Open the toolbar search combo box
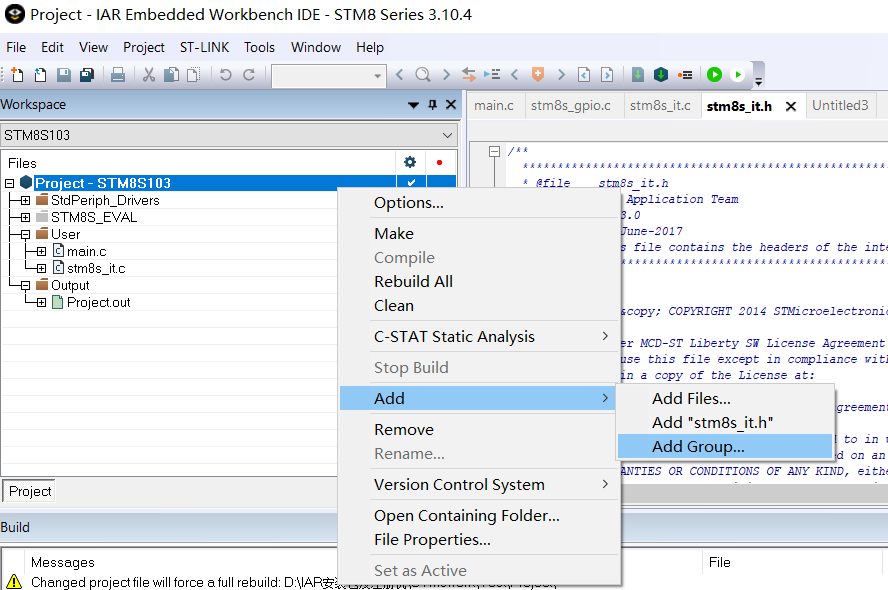This screenshot has height=590, width=888. pyautogui.click(x=329, y=76)
